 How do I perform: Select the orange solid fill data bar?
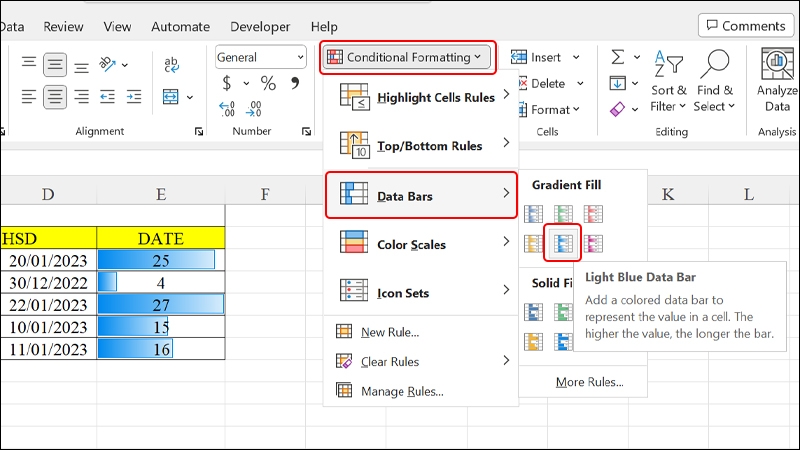coord(533,341)
